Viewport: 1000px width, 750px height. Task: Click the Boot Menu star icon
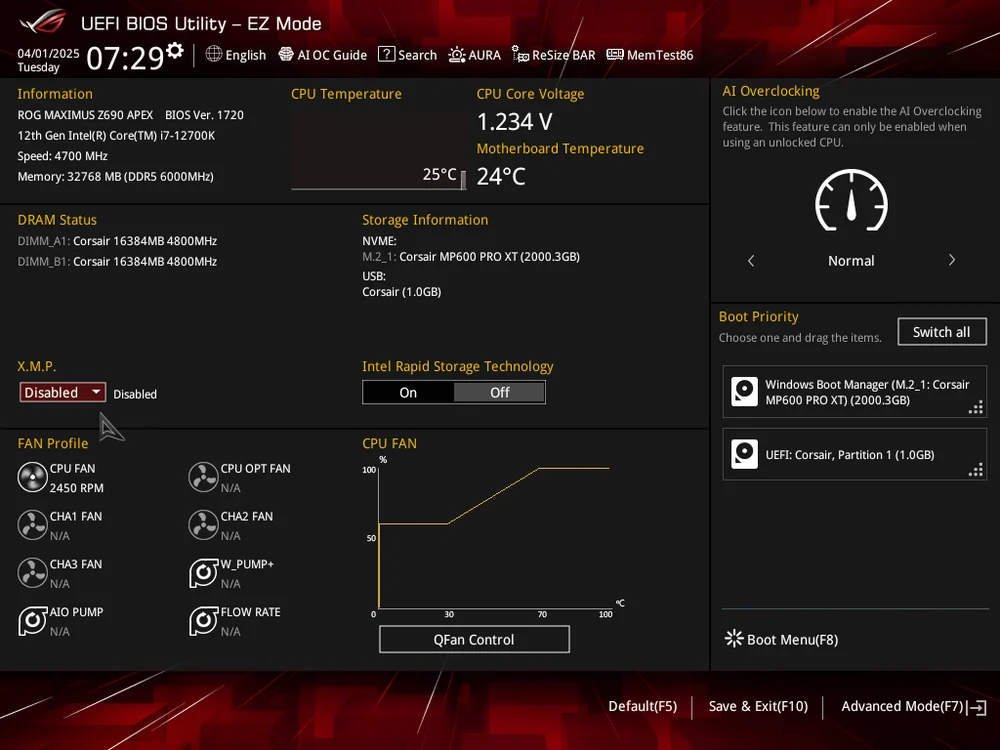734,638
